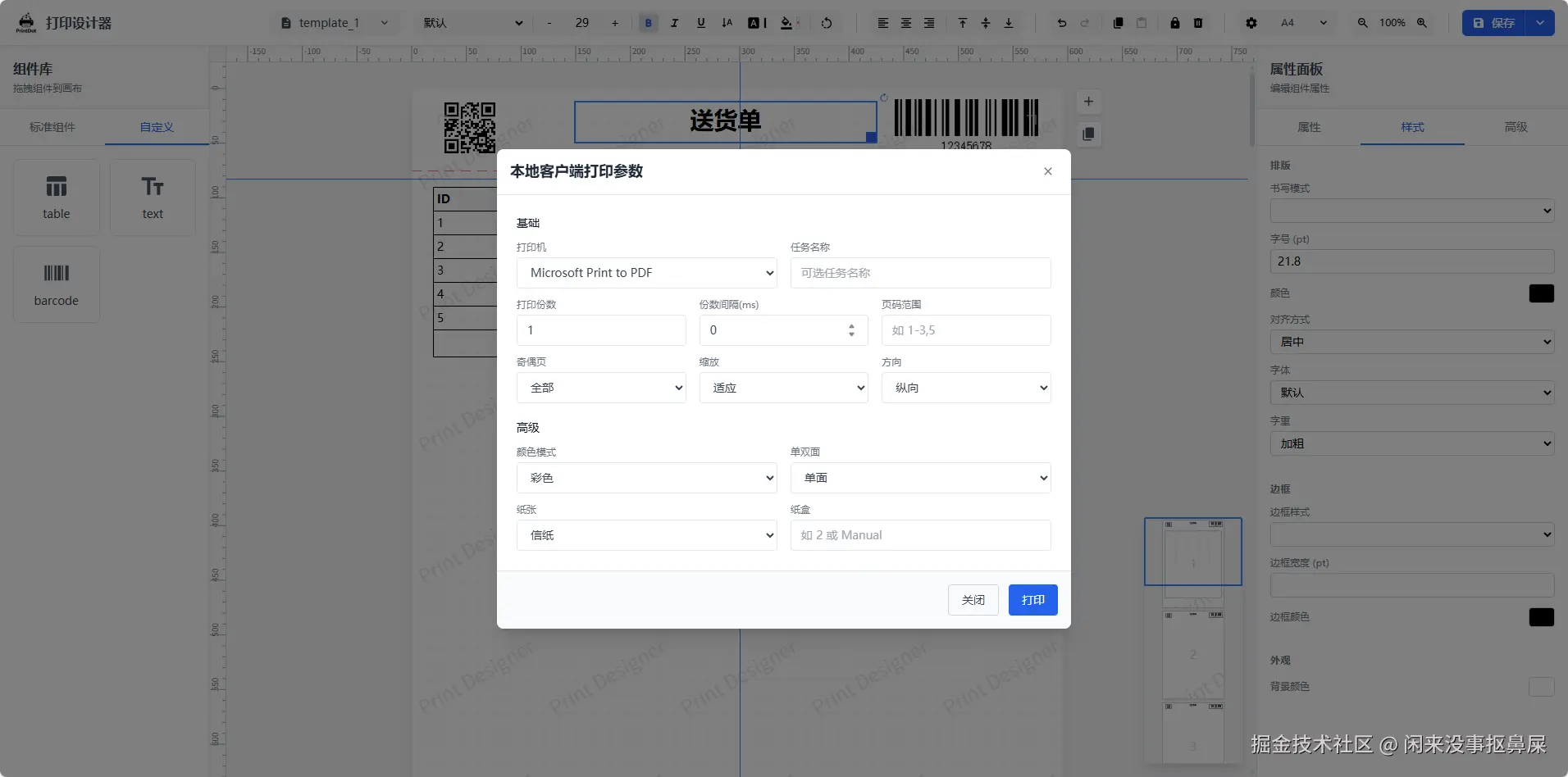Select the text component
Screen dimensions: 1568x777
153,198
